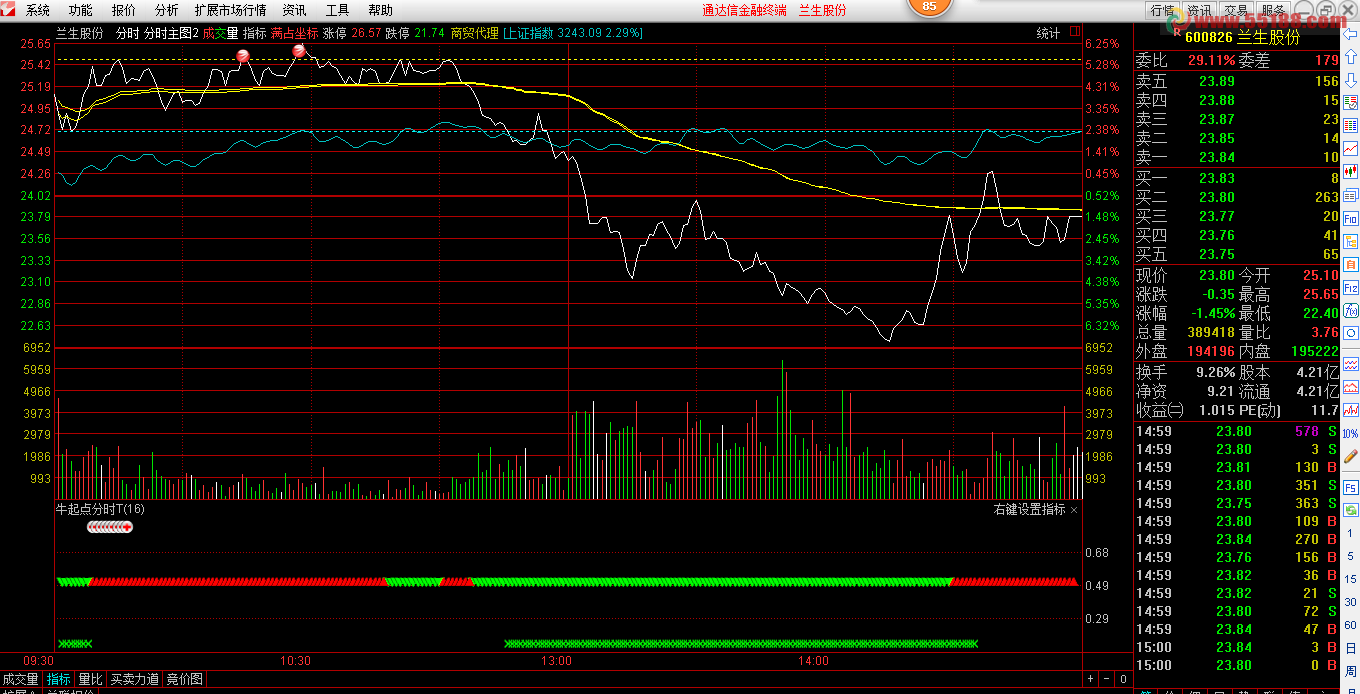The image size is (1360, 694).
Task: Select the 30 minute period button
Action: [x=1350, y=601]
